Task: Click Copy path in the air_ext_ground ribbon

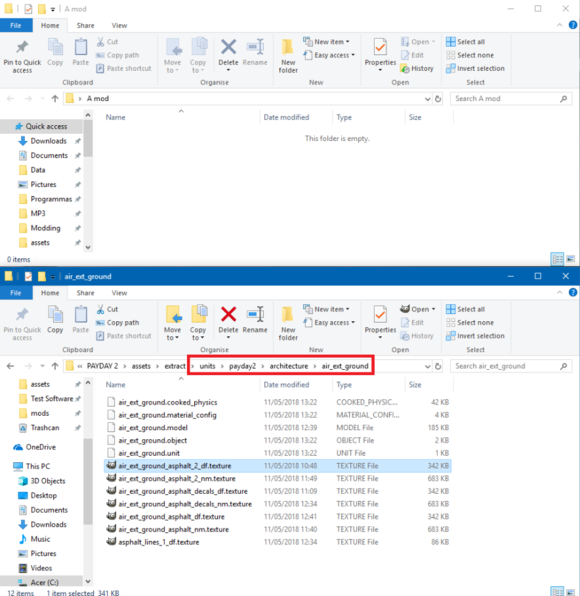Action: click(117, 323)
